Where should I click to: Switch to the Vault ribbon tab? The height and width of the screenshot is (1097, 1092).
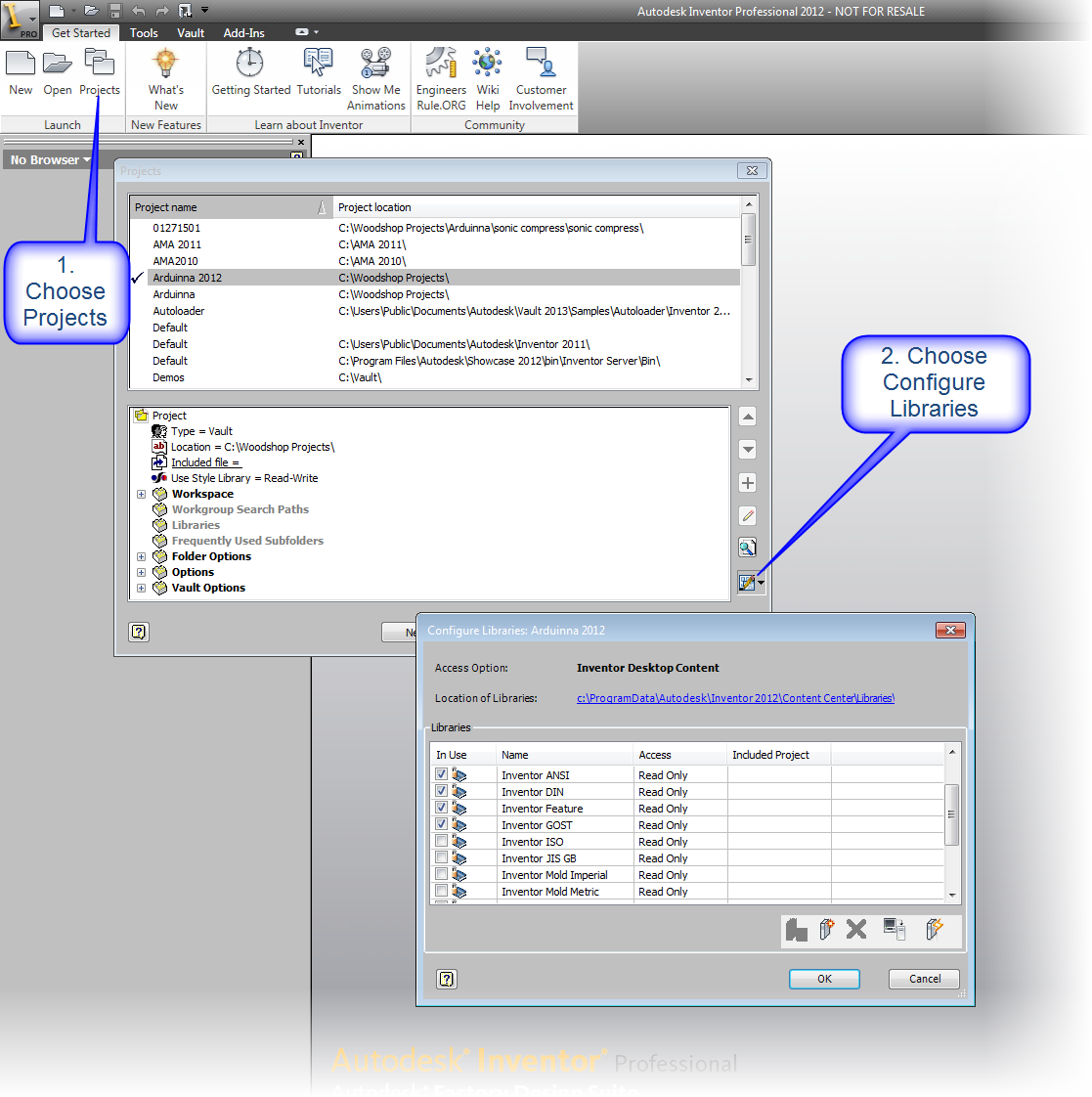pos(191,33)
